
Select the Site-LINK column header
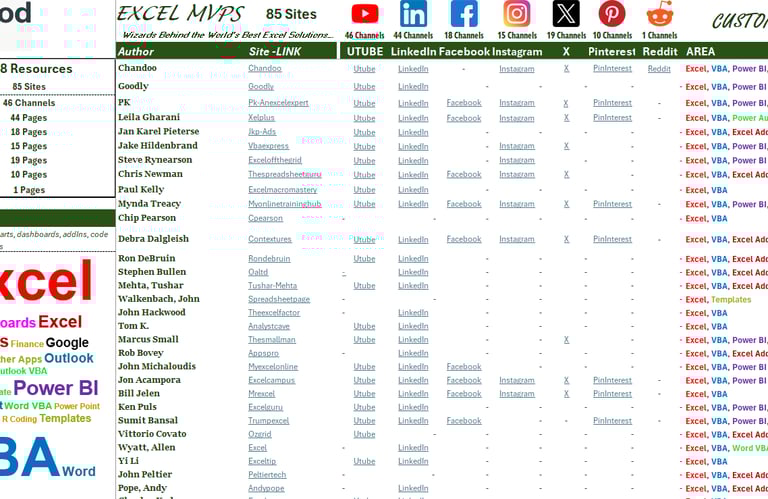click(x=275, y=51)
